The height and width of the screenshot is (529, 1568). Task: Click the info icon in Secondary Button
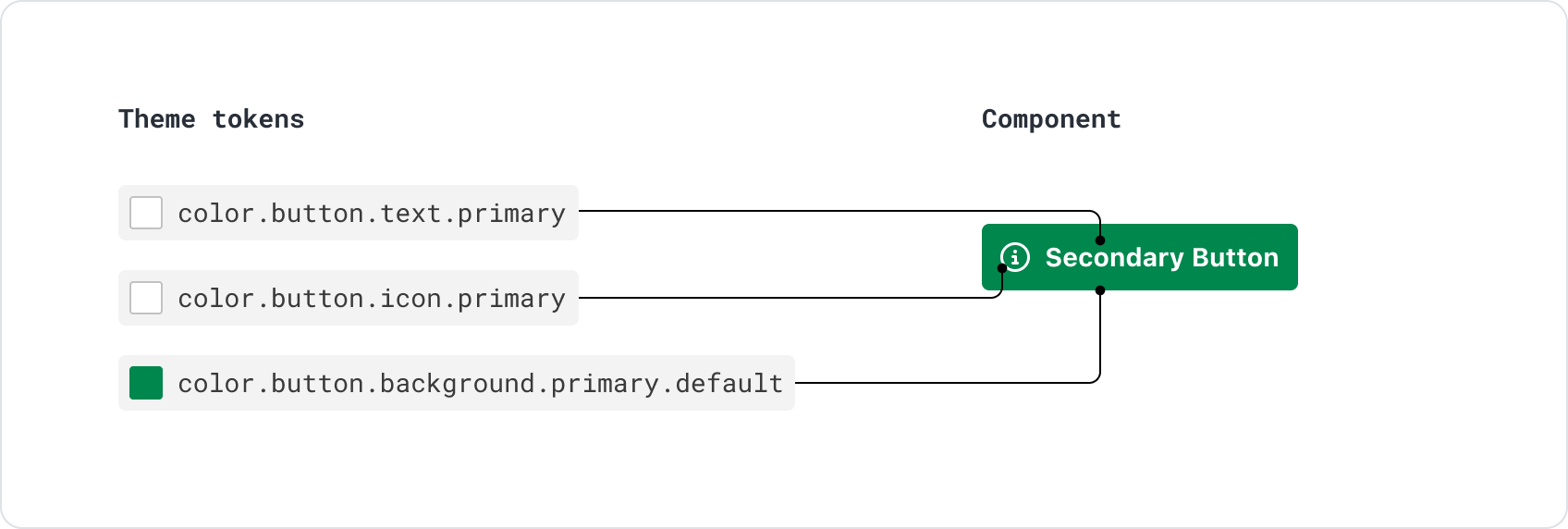coord(1014,257)
